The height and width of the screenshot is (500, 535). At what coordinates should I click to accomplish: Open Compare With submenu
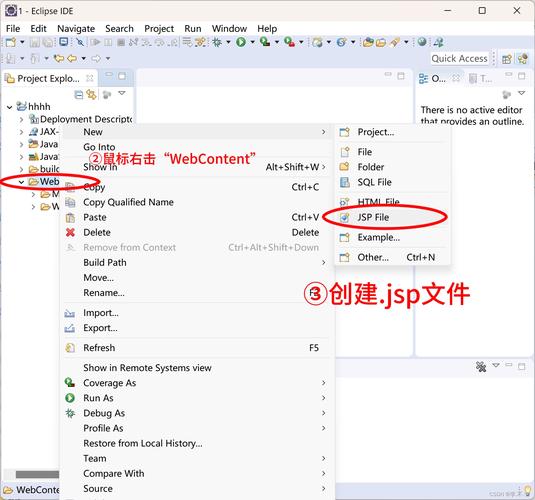[197, 473]
